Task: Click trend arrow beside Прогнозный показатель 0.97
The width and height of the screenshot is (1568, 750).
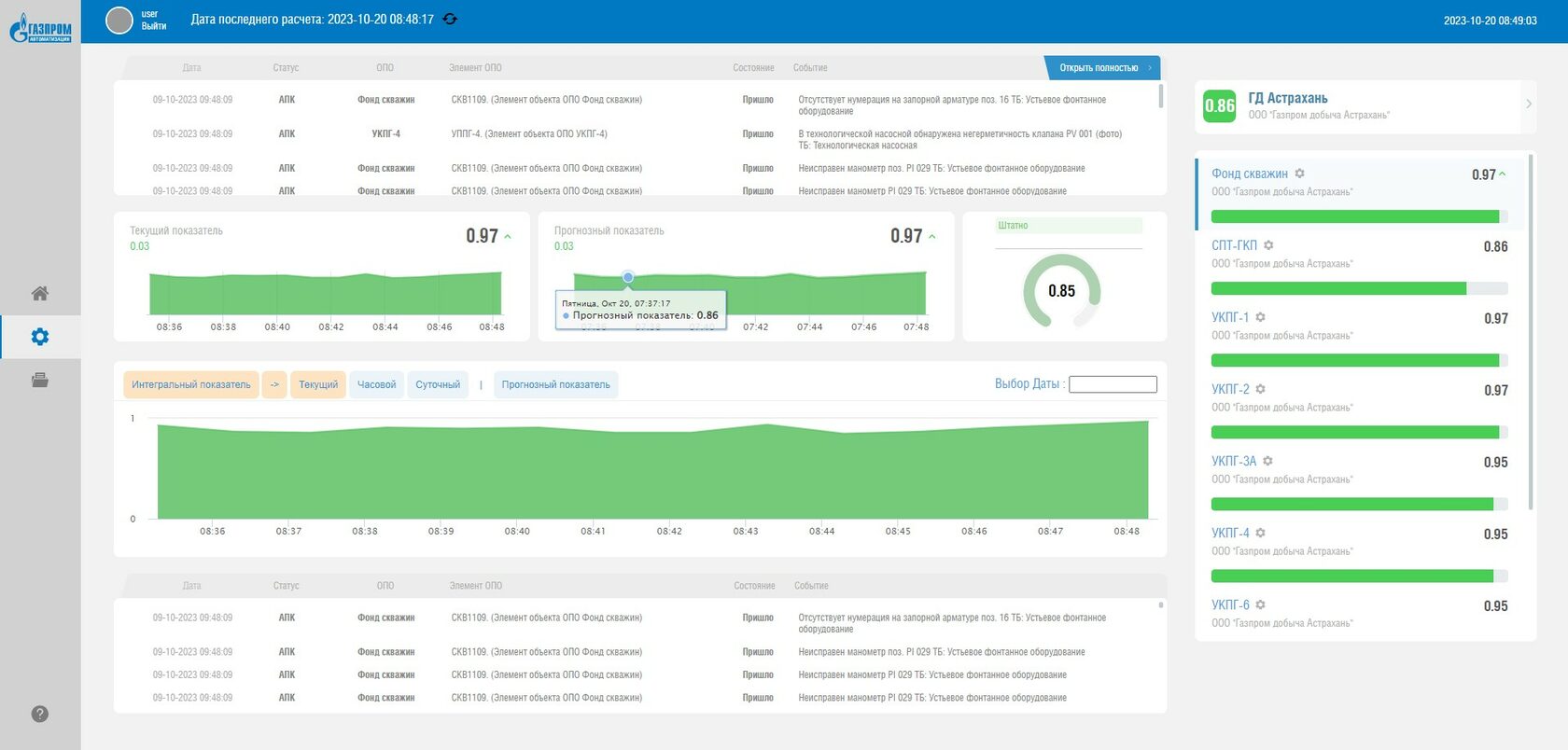Action: click(931, 237)
